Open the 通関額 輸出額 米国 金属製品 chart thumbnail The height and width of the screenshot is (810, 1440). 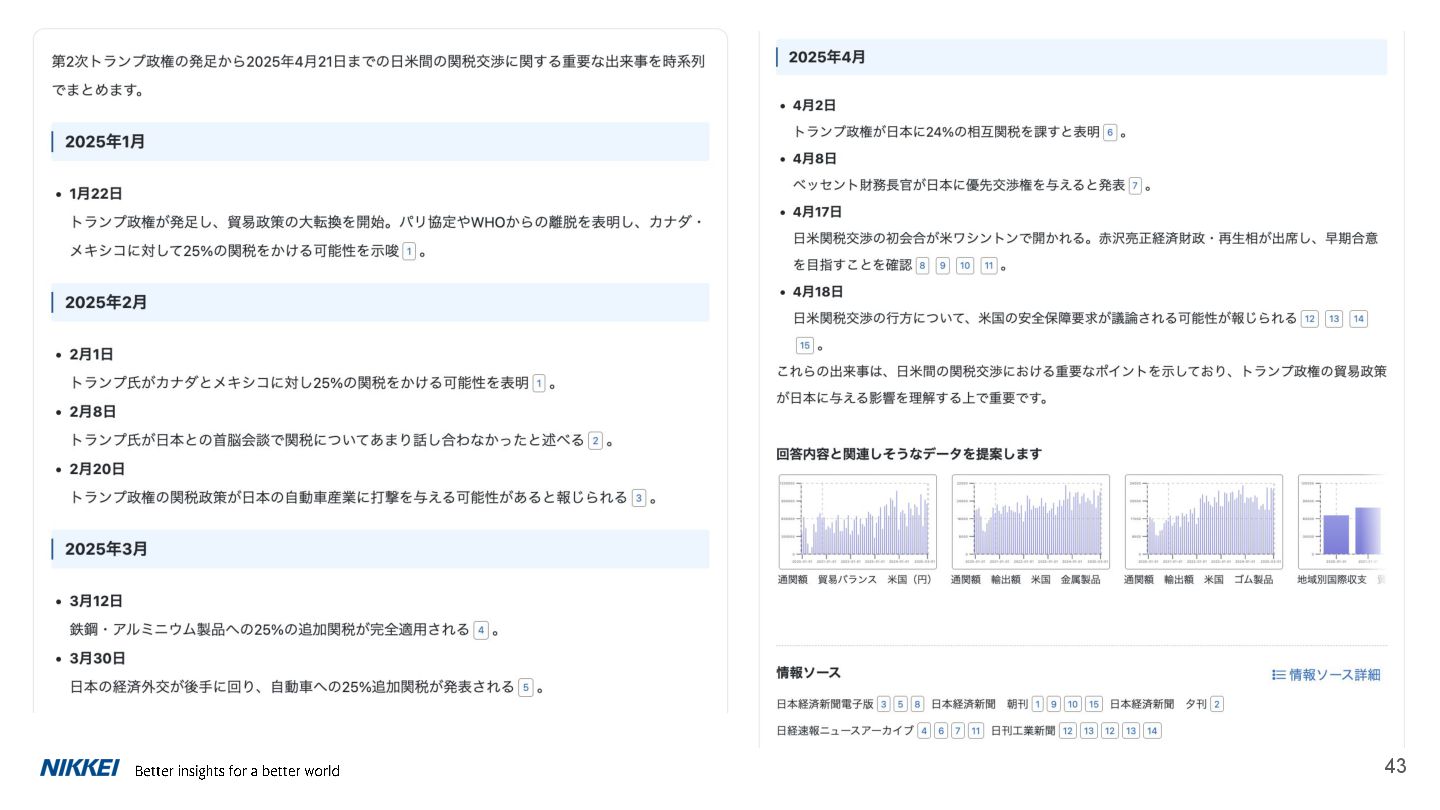[x=1030, y=522]
